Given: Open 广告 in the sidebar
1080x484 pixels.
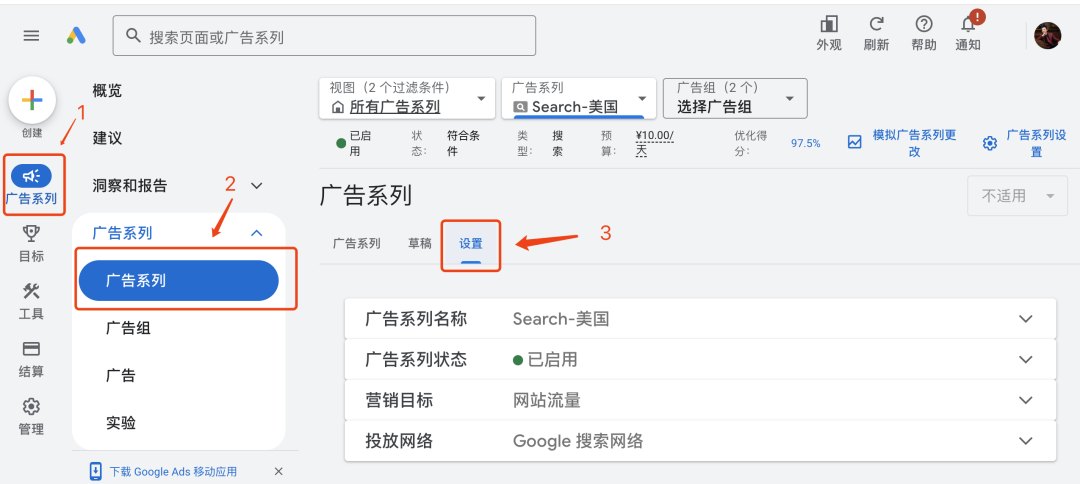Looking at the screenshot, I should click(x=121, y=376).
